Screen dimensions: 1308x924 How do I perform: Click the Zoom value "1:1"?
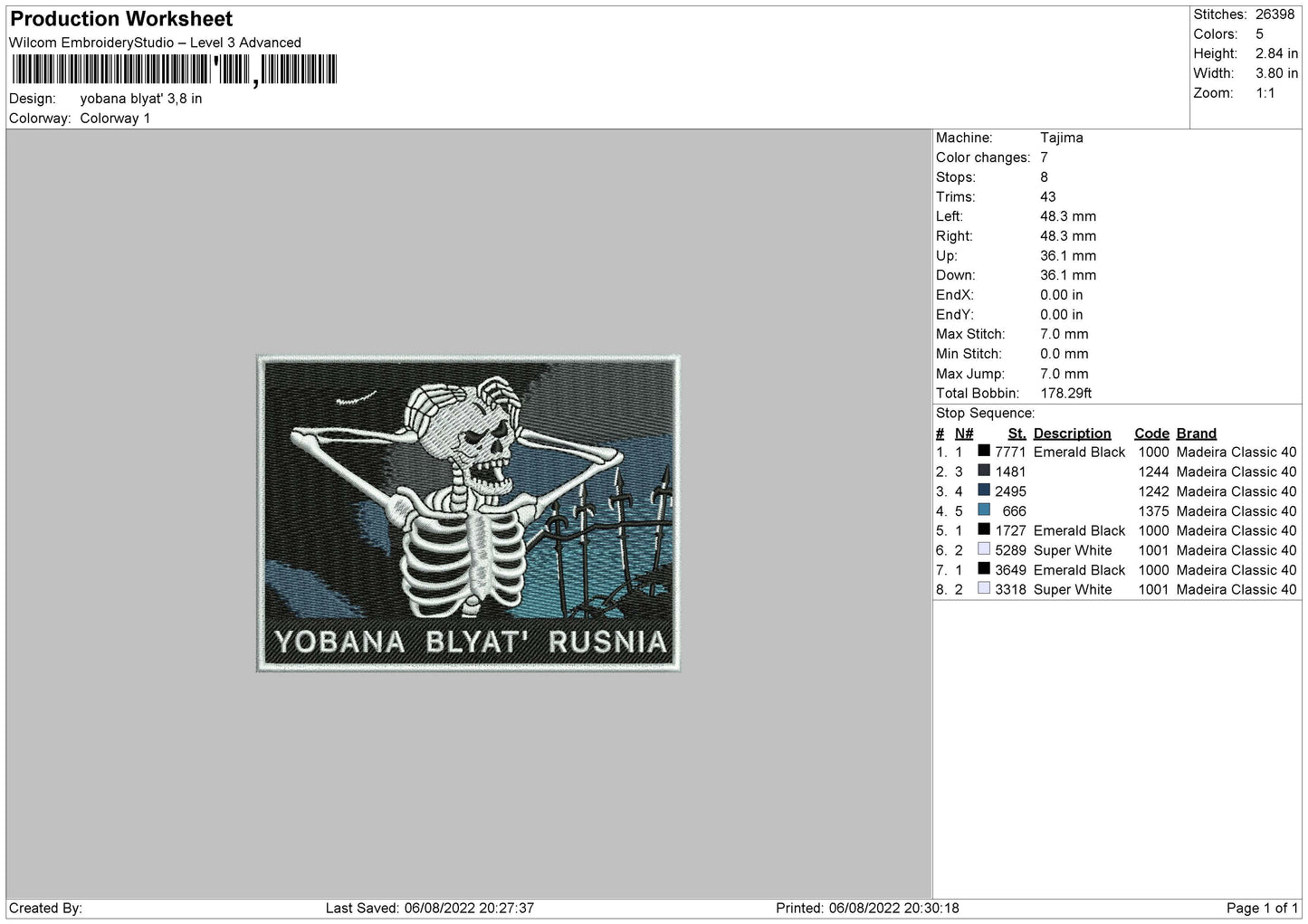(x=1265, y=93)
